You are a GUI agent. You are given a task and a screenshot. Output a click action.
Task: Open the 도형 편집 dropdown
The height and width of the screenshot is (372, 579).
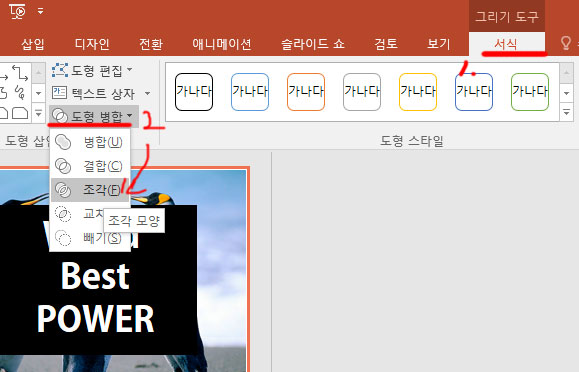coord(92,70)
